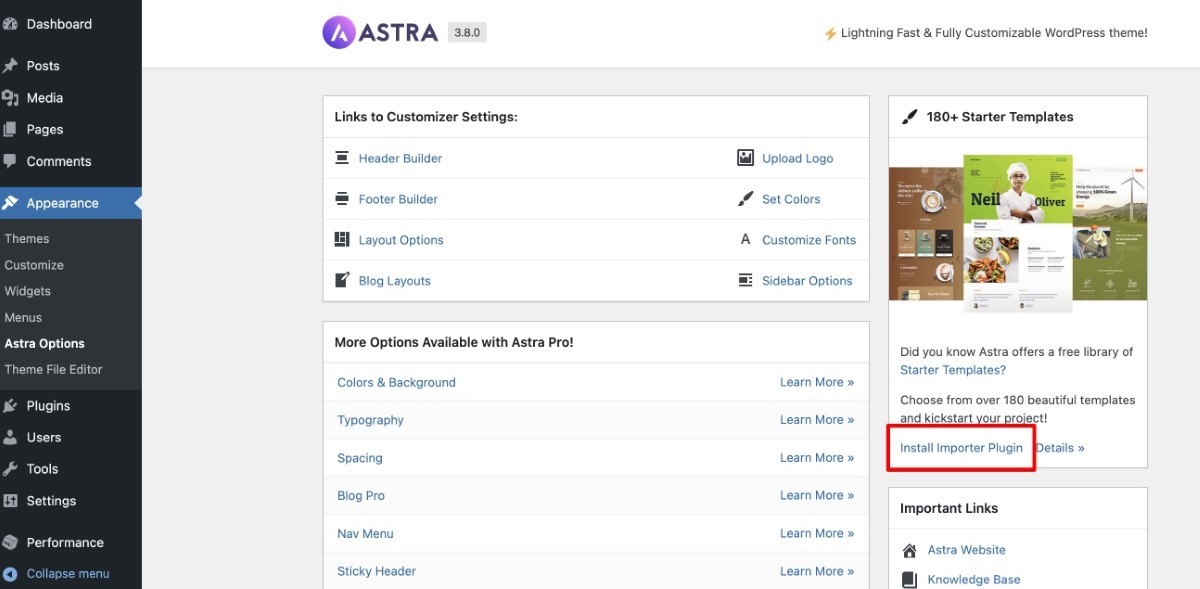1200x589 pixels.
Task: Click the Upload Logo link
Action: coord(797,158)
